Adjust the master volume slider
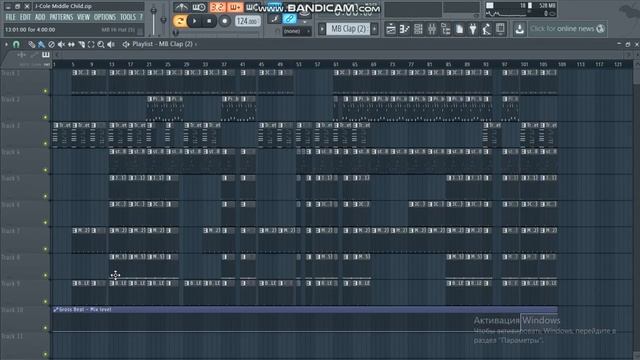The image size is (640, 360). 153,20
